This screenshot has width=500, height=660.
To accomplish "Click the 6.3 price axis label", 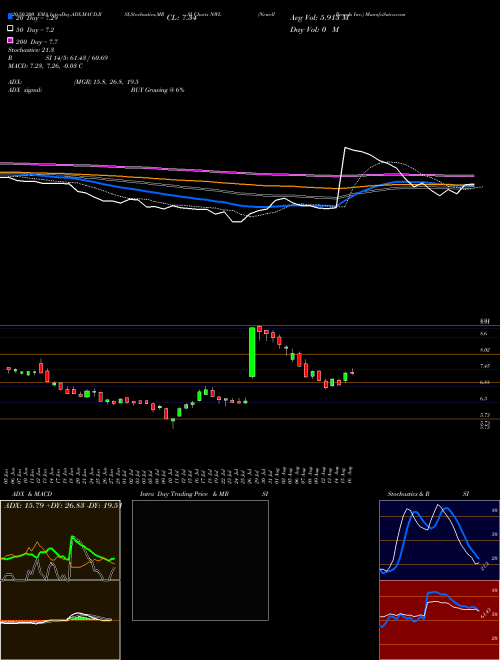I will [x=484, y=398].
